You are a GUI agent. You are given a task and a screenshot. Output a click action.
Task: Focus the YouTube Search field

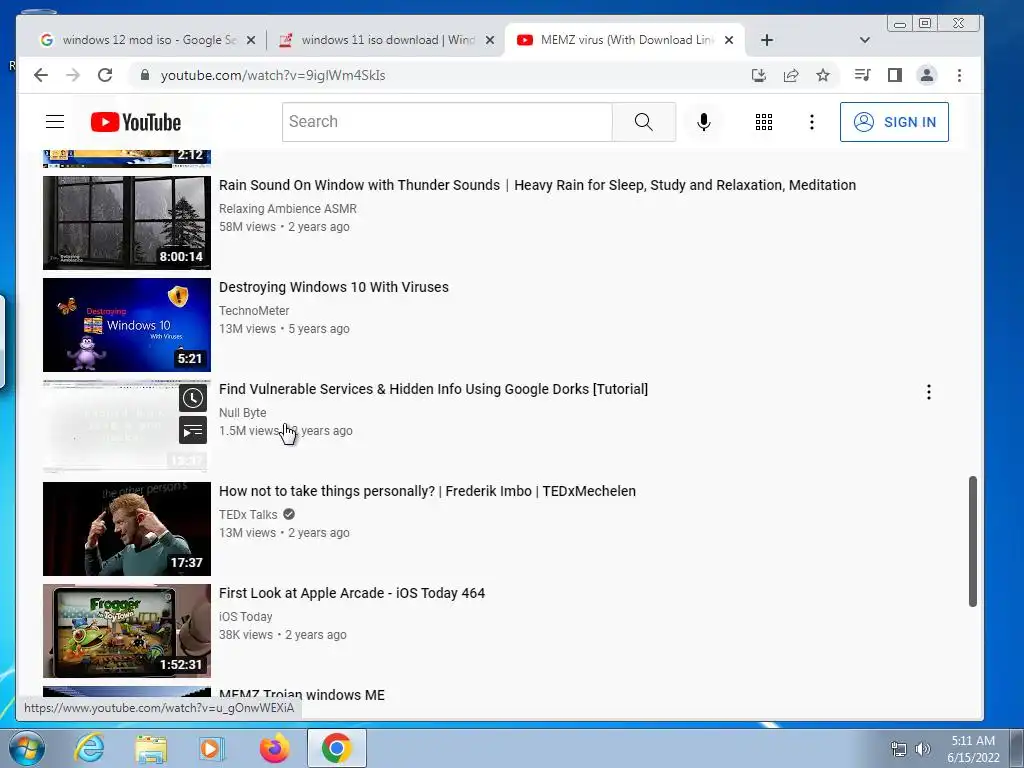coord(447,122)
